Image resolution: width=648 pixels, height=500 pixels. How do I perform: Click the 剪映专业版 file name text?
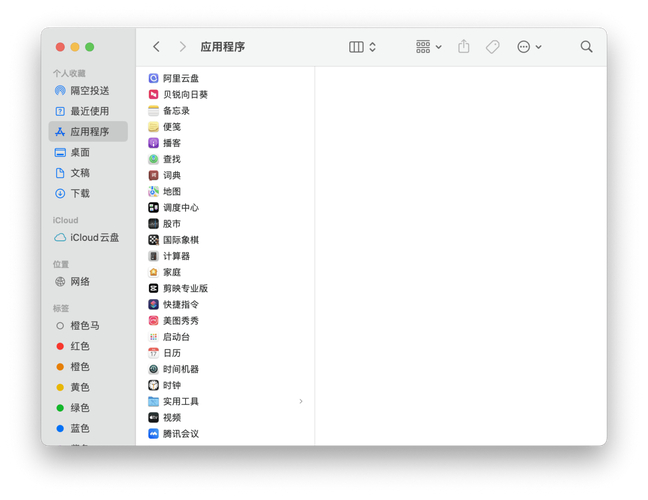186,288
